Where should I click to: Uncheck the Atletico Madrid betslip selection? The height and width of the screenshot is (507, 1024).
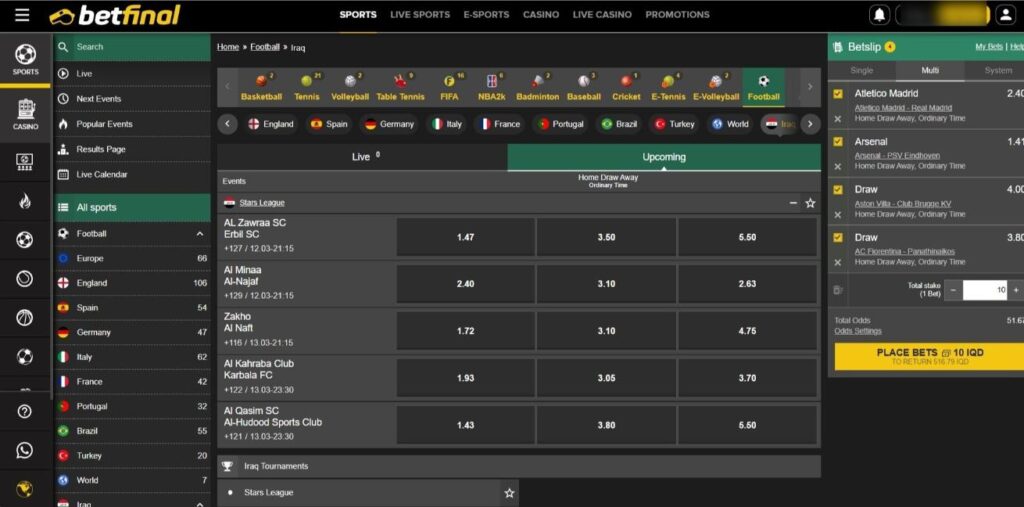pos(838,93)
